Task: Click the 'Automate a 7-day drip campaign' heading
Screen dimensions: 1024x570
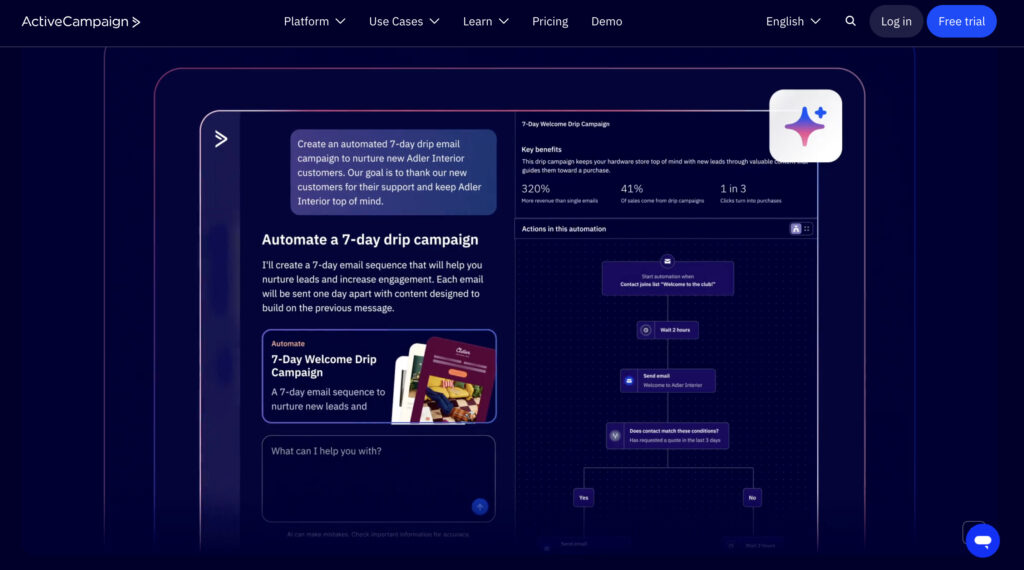Action: point(370,240)
